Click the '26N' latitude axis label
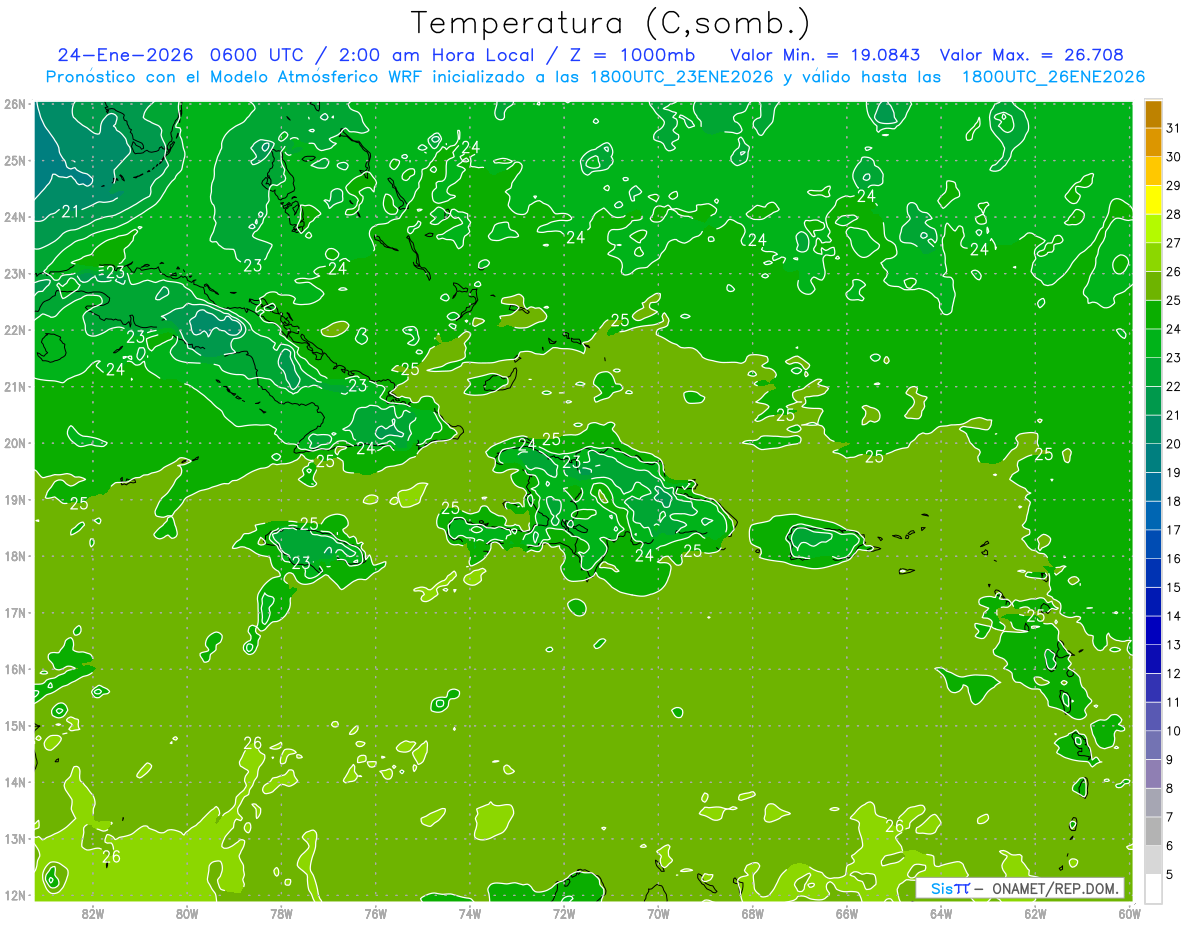The height and width of the screenshot is (927, 1200). pos(14,104)
